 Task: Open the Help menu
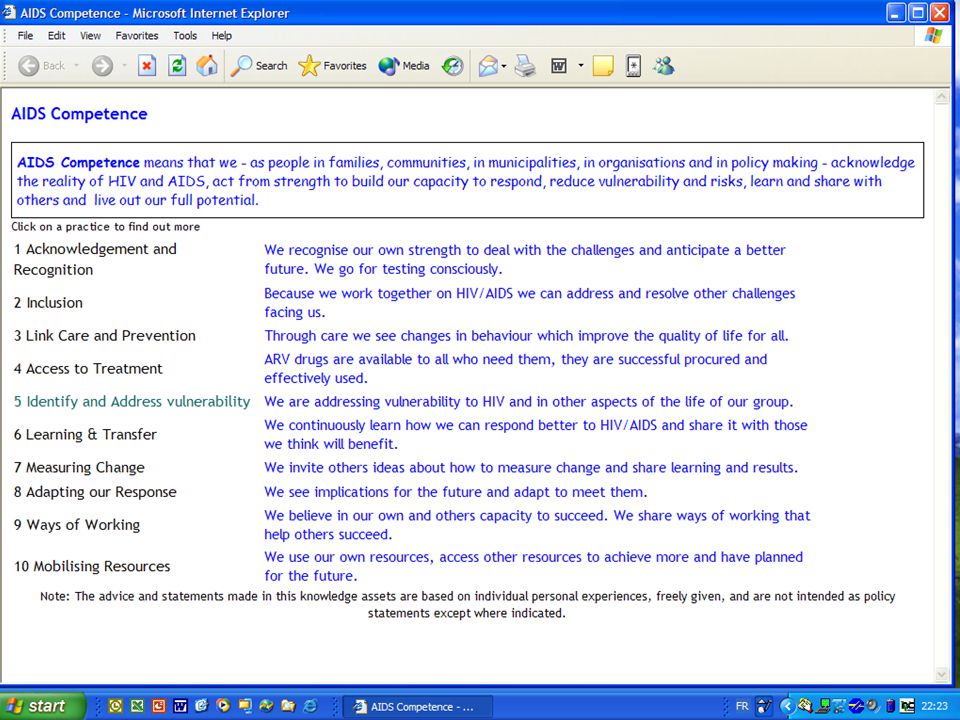click(x=222, y=36)
